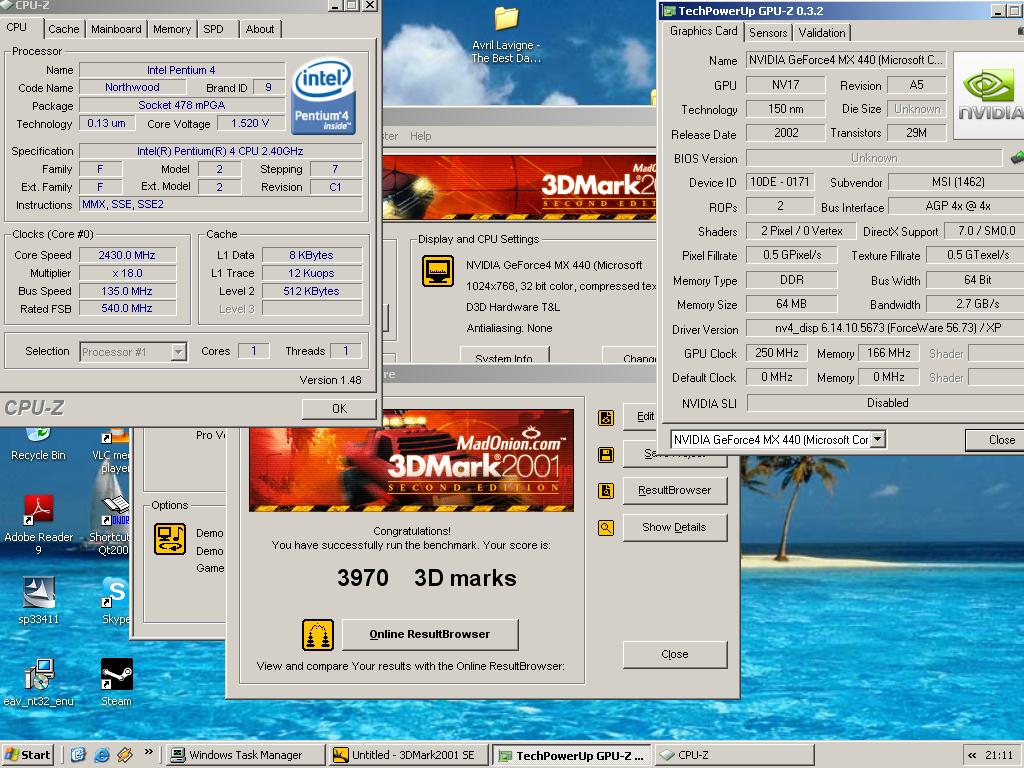
Task: Click the NVIDIA logo in GPU-Z
Action: 989,95
